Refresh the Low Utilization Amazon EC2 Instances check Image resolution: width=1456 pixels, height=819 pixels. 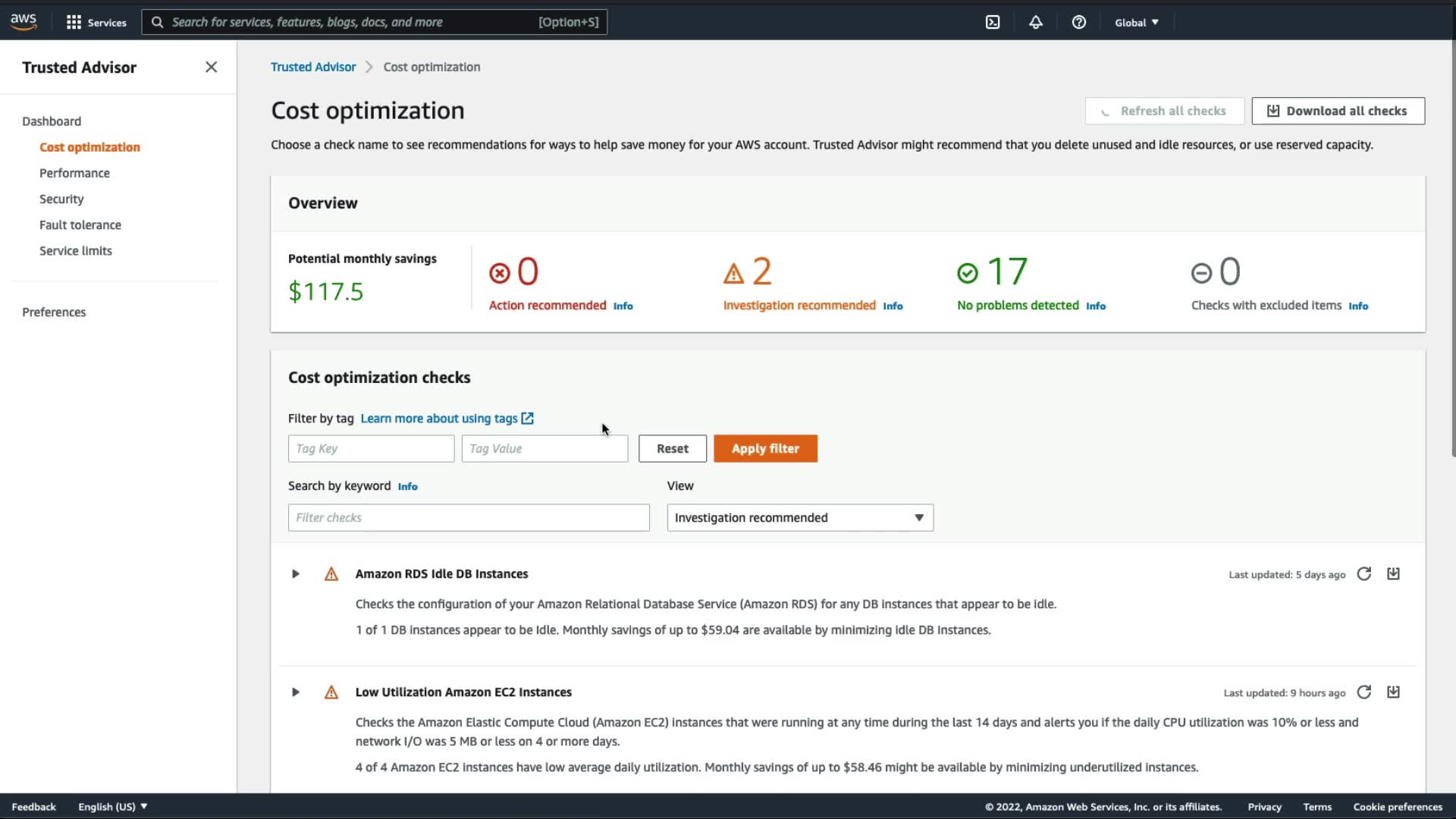[1363, 692]
